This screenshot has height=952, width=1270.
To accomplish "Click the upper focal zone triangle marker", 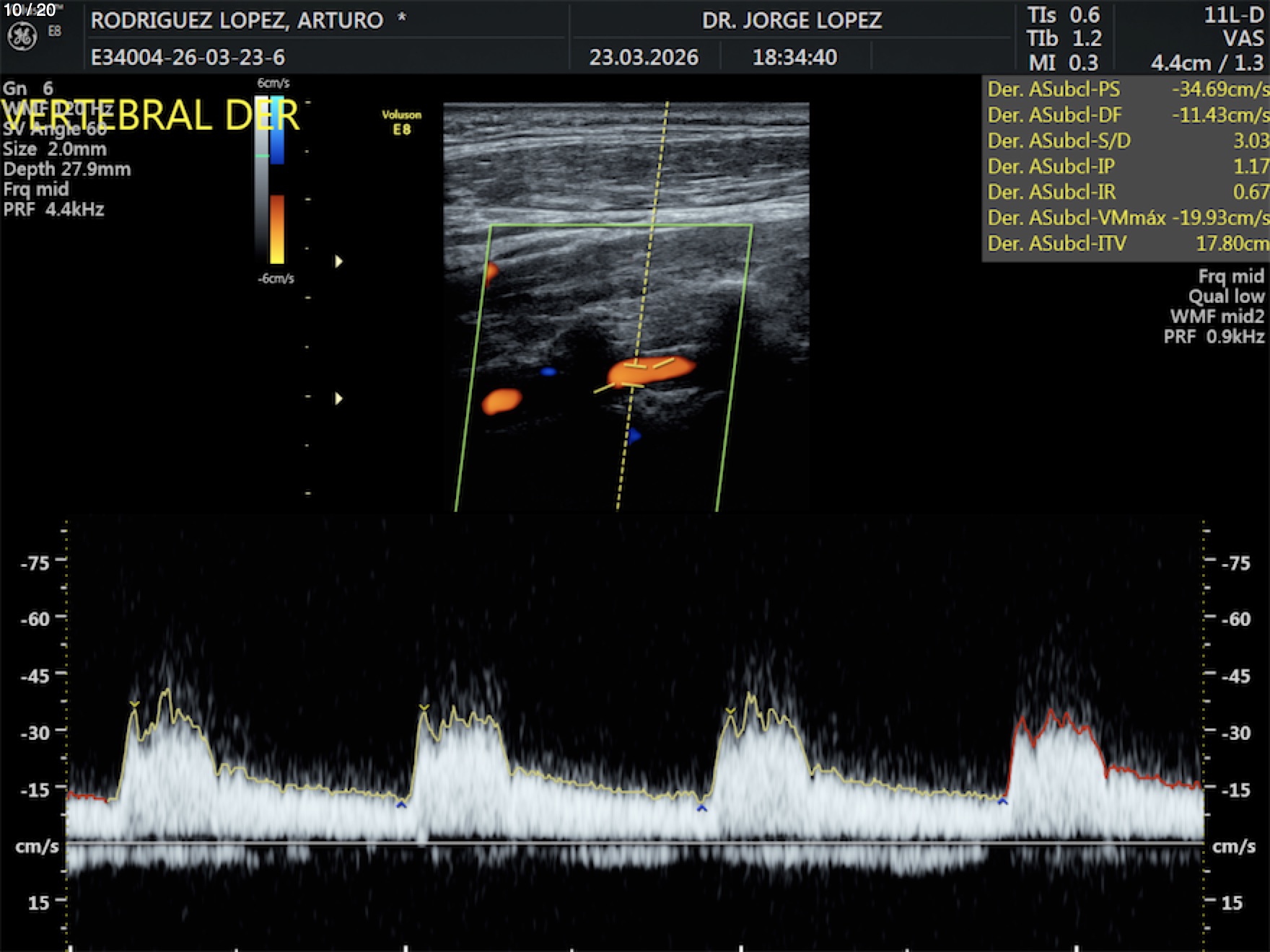I will 338,261.
